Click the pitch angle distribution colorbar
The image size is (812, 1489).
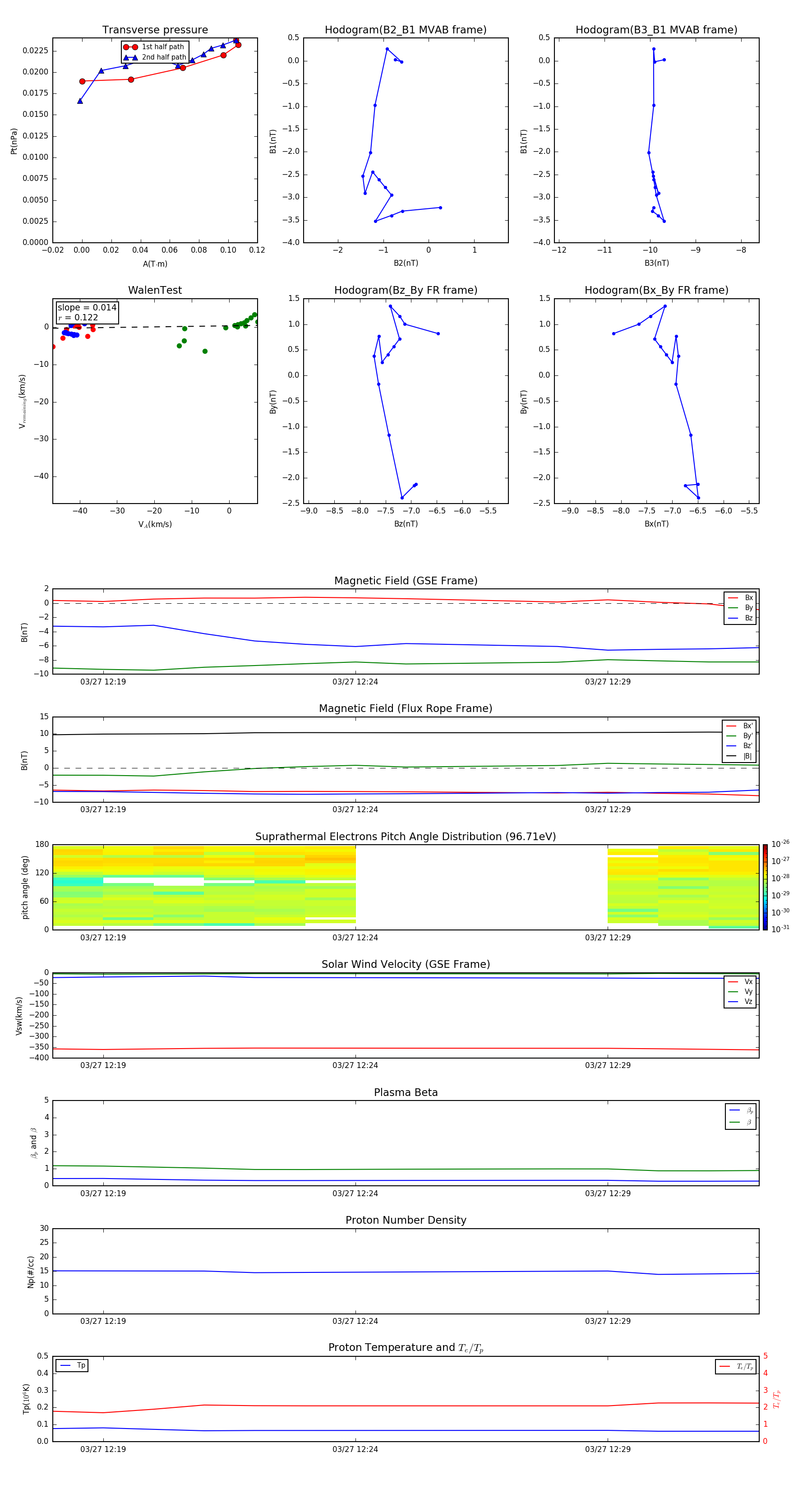tap(765, 887)
